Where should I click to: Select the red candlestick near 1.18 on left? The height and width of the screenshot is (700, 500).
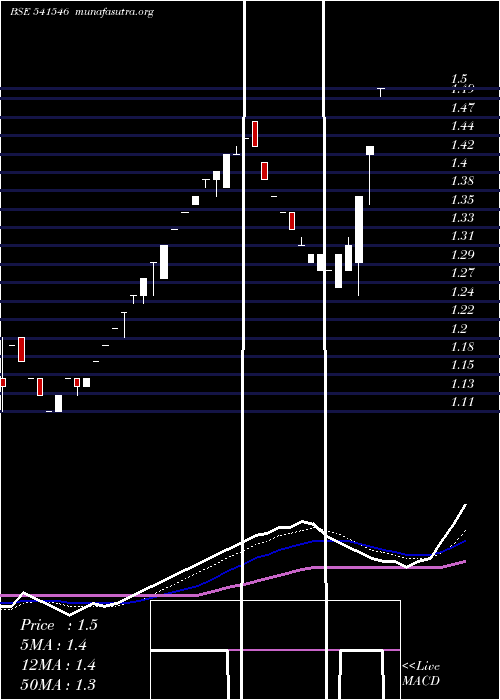(21, 349)
